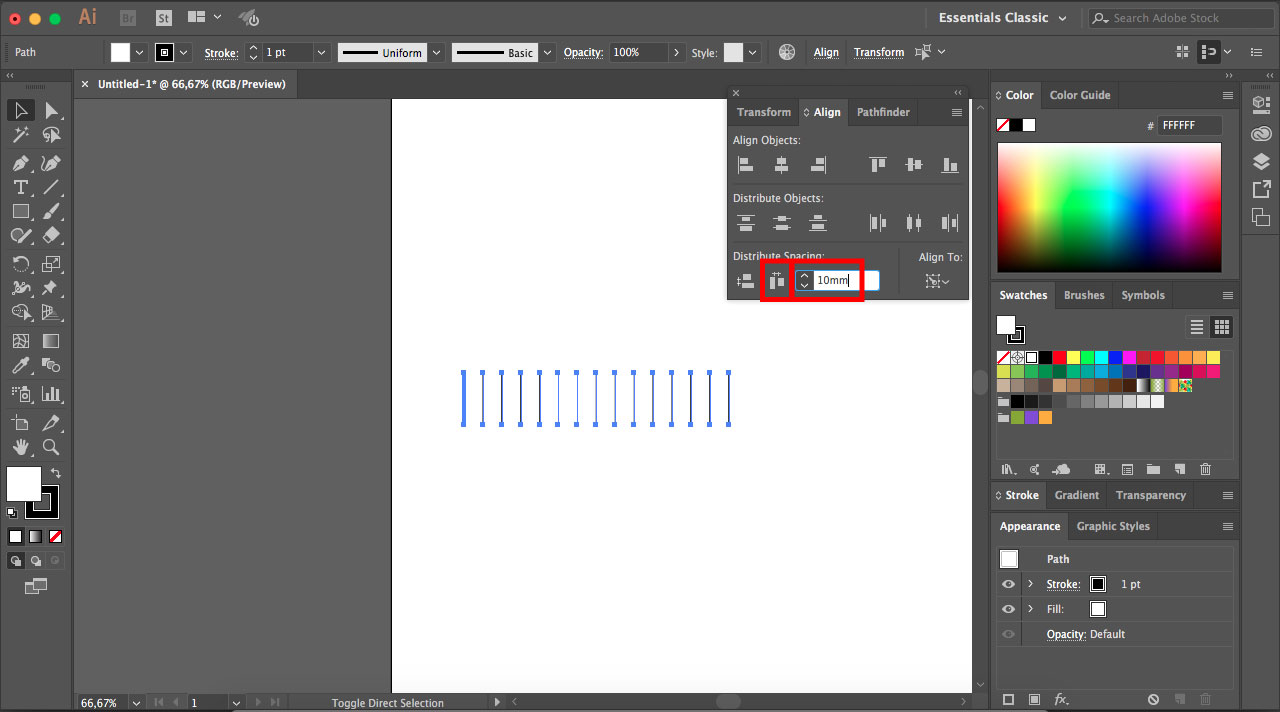The width and height of the screenshot is (1280, 712).
Task: Click the Transform button in control bar
Action: click(878, 52)
